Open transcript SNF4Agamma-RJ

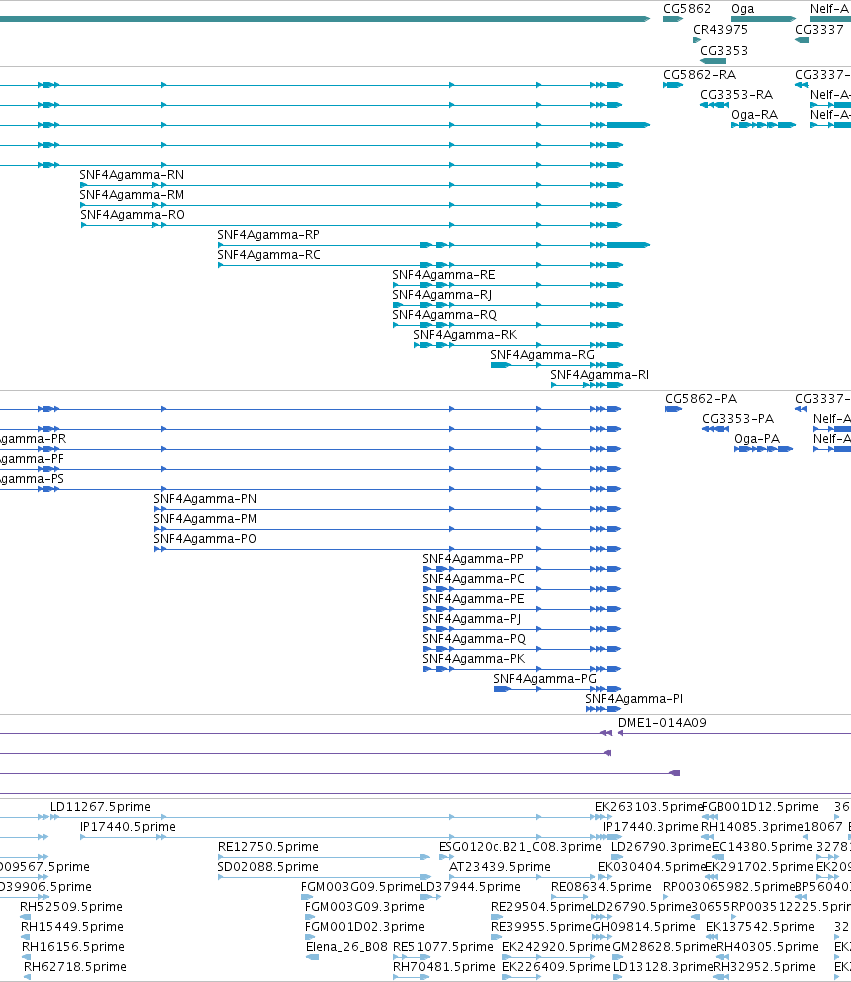442,295
